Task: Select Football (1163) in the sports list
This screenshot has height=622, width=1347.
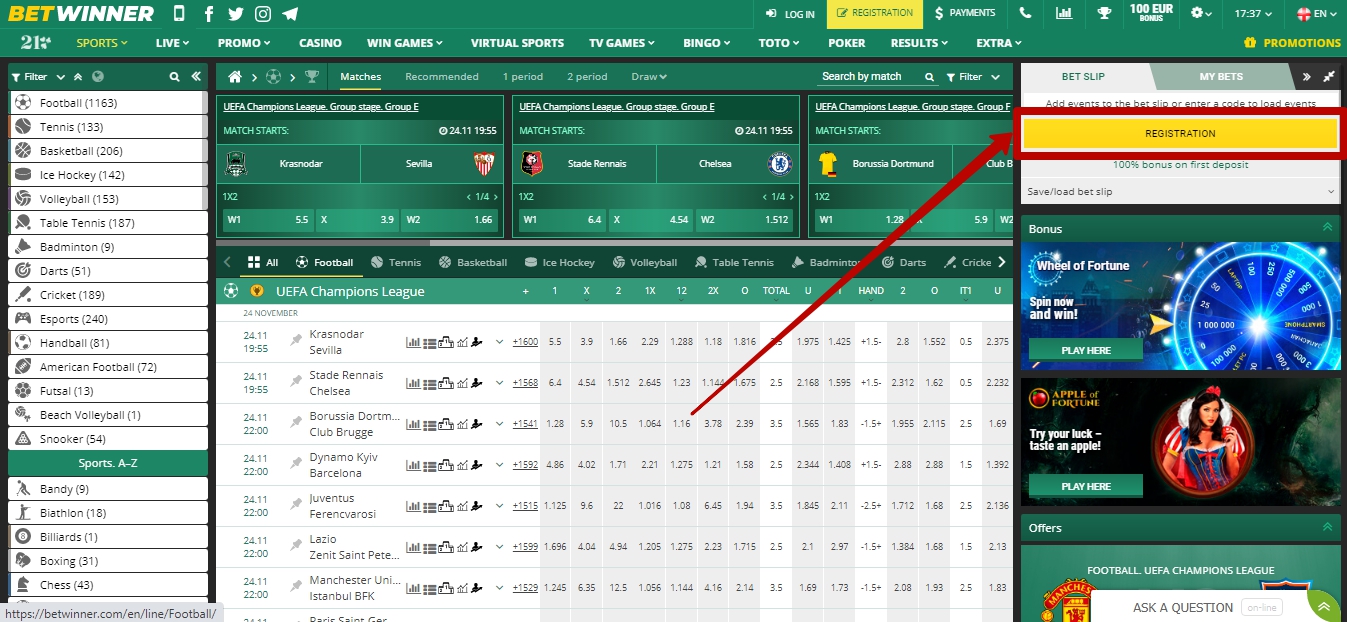Action: (108, 103)
